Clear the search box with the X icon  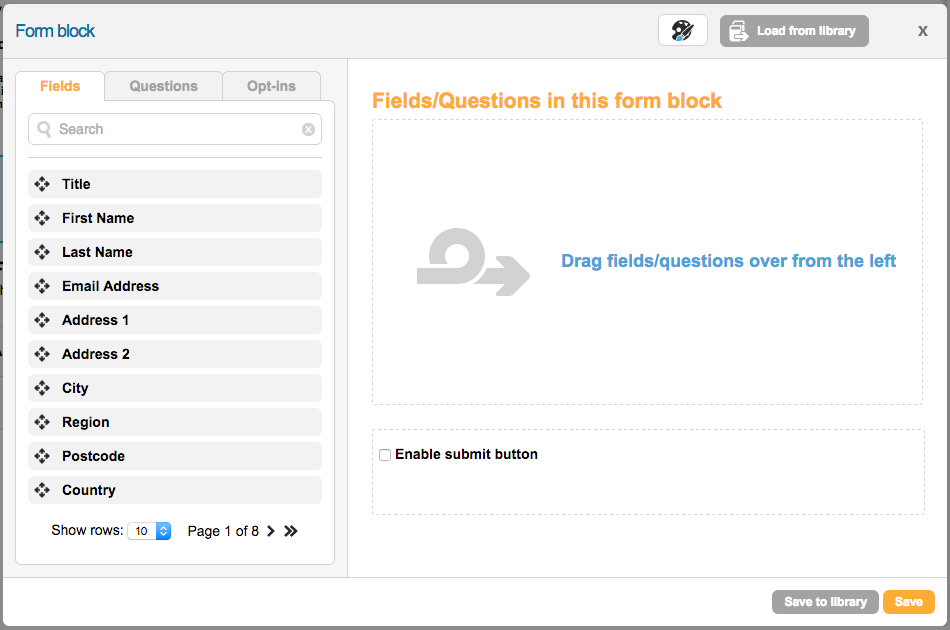point(308,129)
